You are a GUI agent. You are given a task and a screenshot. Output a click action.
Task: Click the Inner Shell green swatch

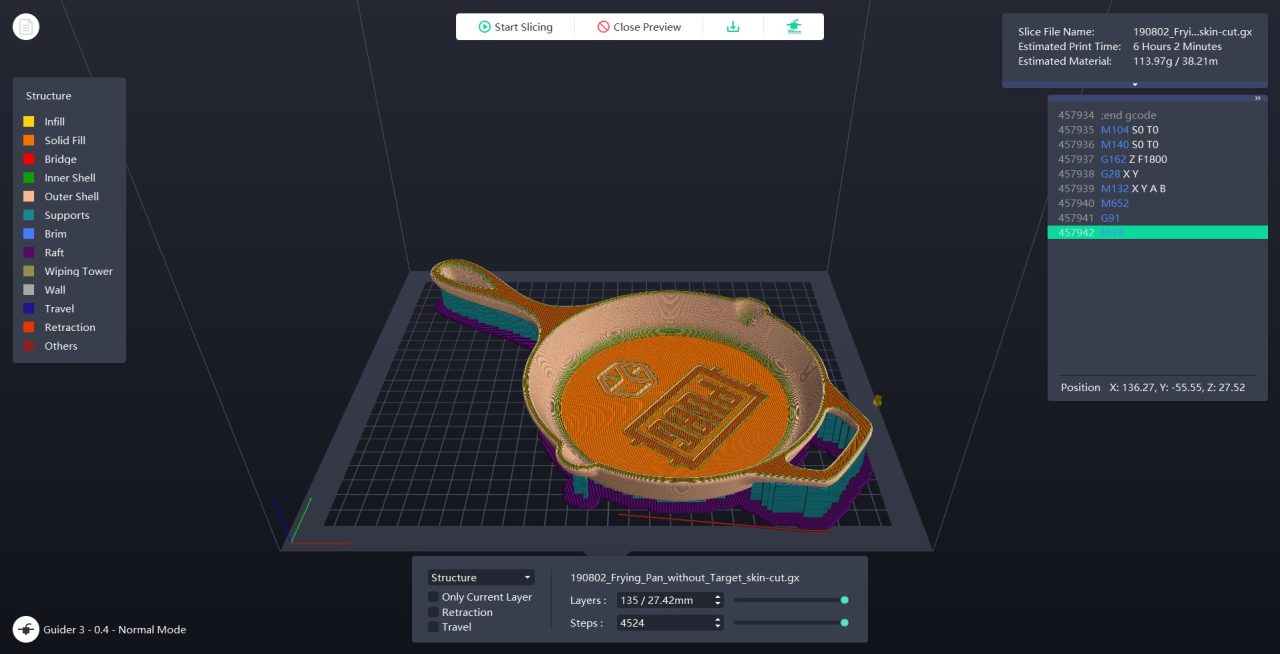point(28,178)
